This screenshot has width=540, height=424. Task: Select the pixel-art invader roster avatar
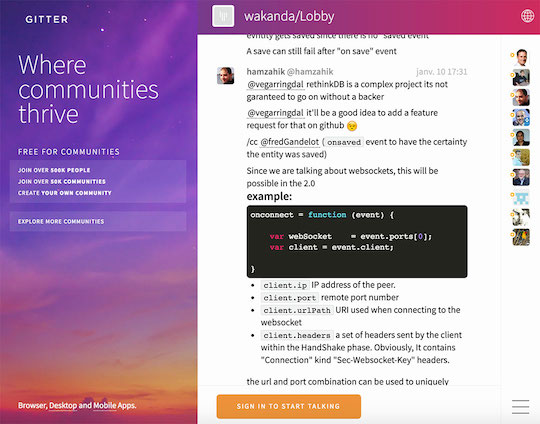coord(521,197)
